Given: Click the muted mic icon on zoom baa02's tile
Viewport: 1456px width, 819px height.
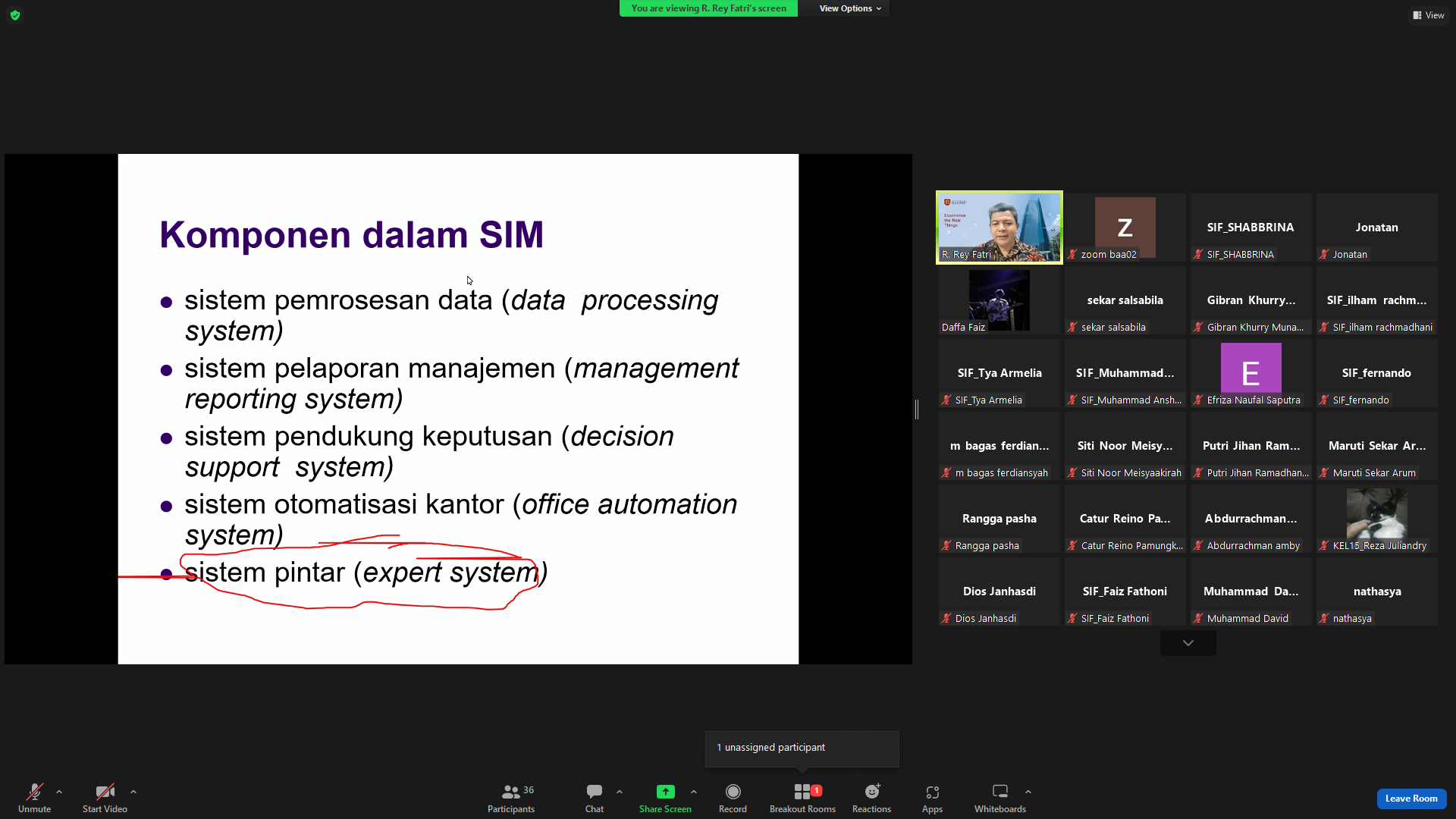Looking at the screenshot, I should point(1072,255).
